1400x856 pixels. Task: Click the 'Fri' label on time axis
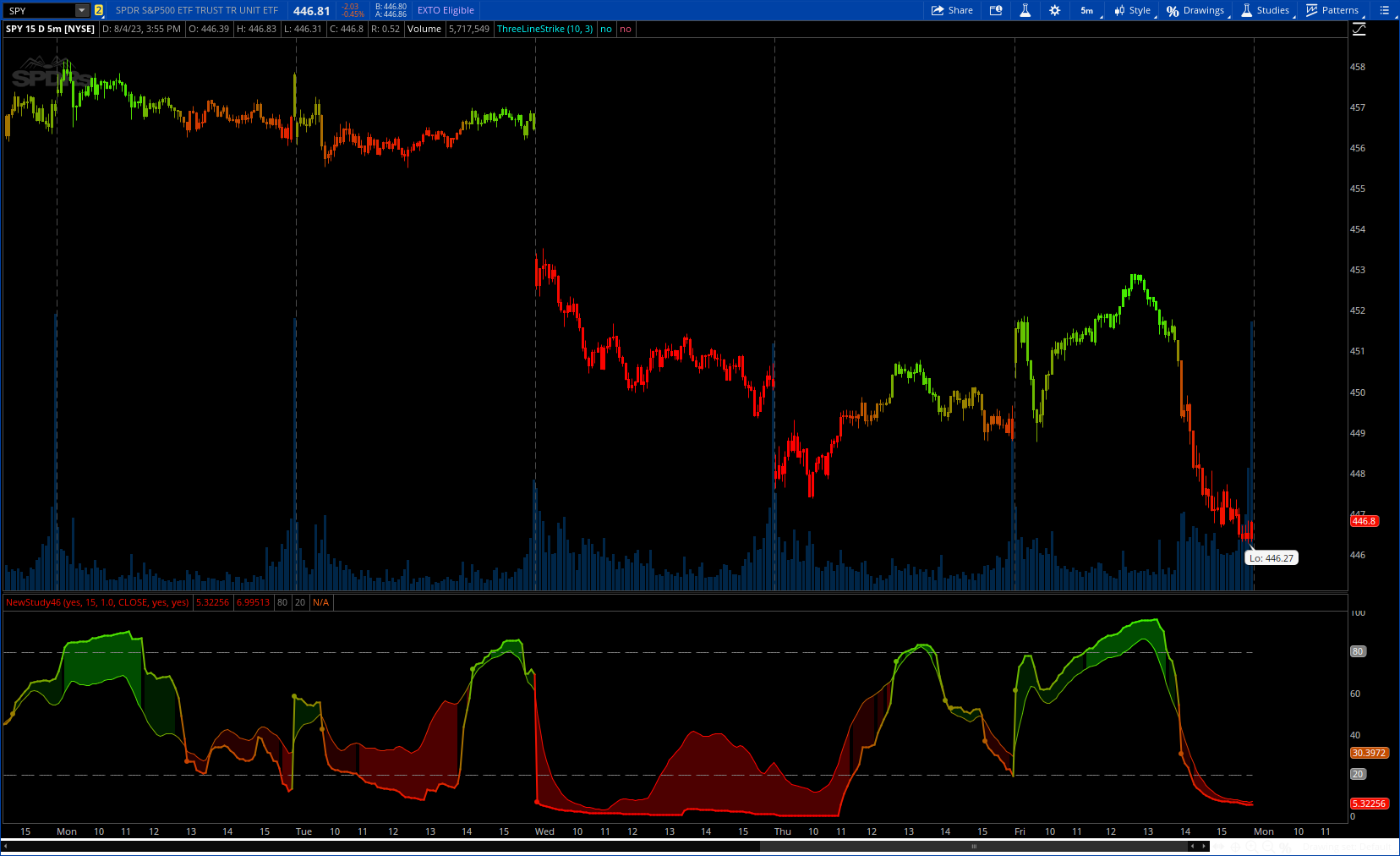tap(1020, 831)
